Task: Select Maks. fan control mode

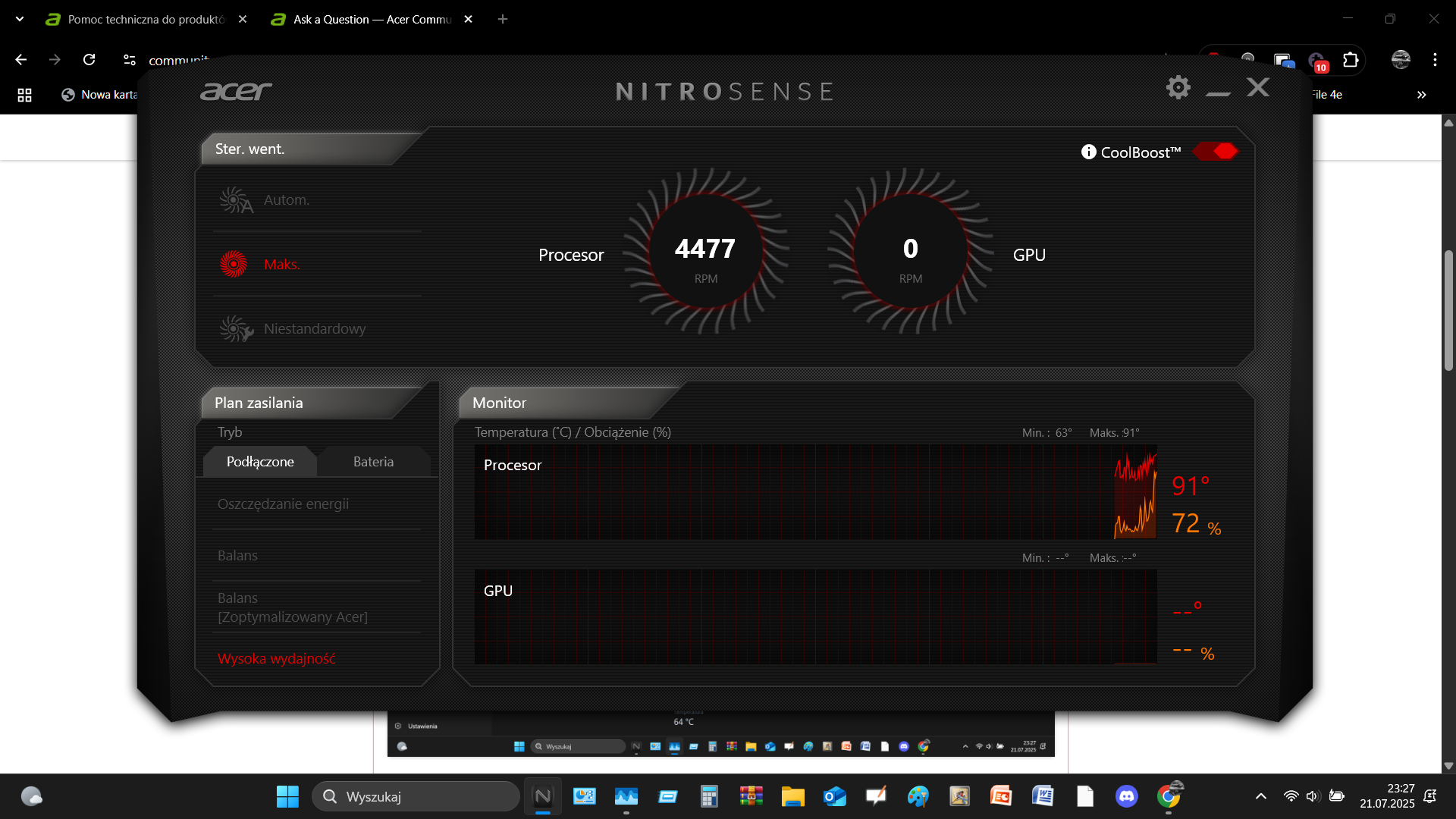Action: (281, 264)
